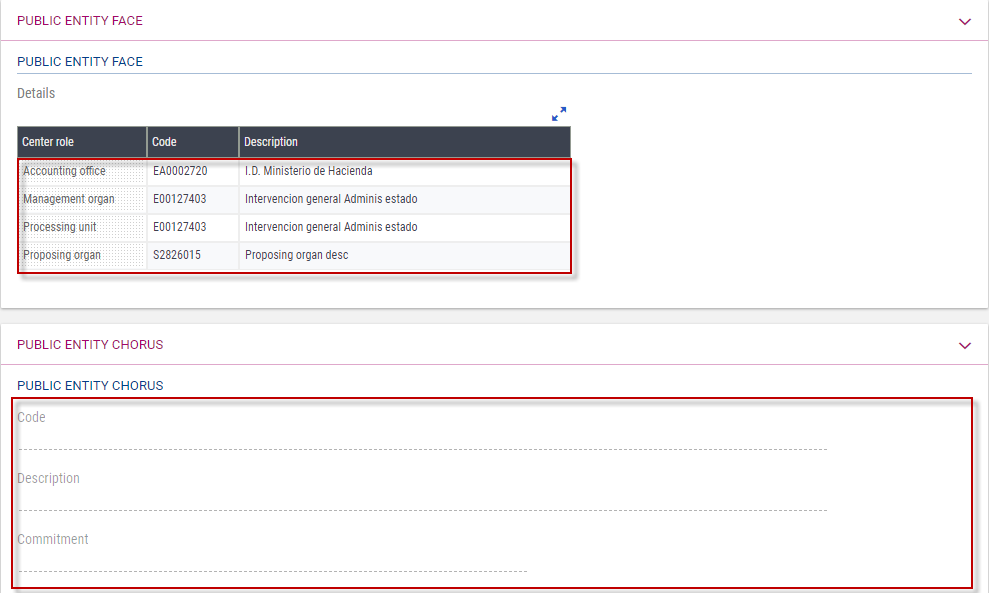Viewport: 989px width, 593px height.
Task: Click code E00127403 in Management organ row
Action: pos(180,199)
